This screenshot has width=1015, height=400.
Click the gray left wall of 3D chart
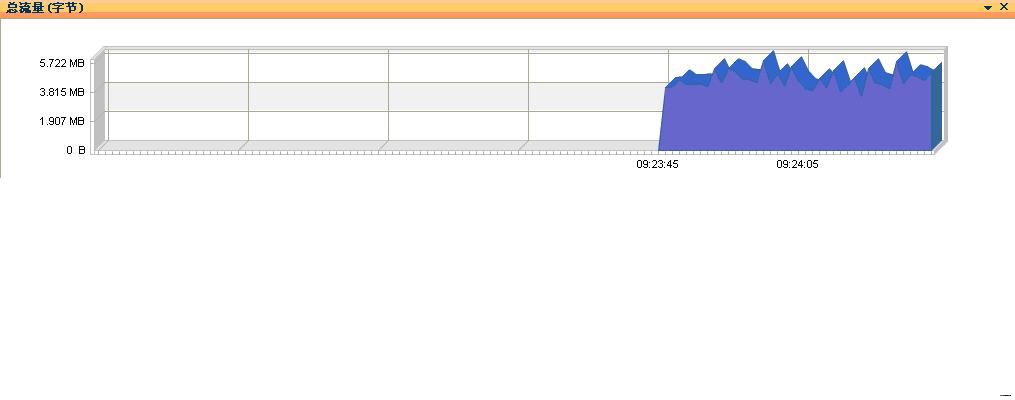(99, 100)
